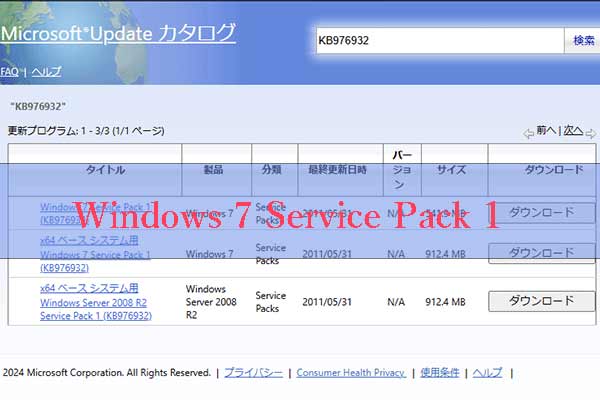Image resolution: width=600 pixels, height=400 pixels.
Task: Sort by バージョン column header
Action: [402, 170]
